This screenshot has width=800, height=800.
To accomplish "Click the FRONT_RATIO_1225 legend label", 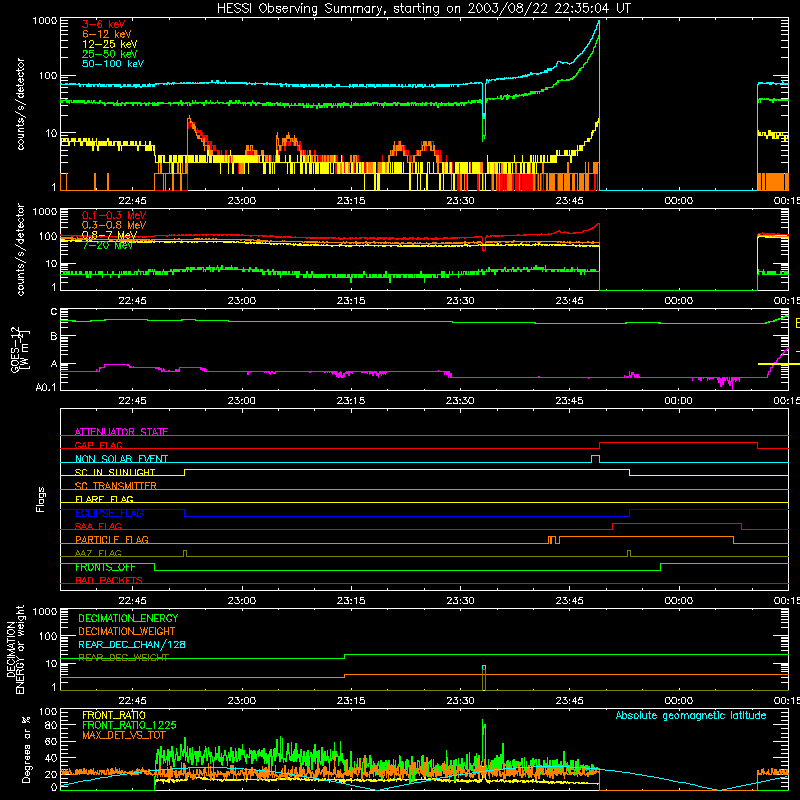I will coord(129,725).
